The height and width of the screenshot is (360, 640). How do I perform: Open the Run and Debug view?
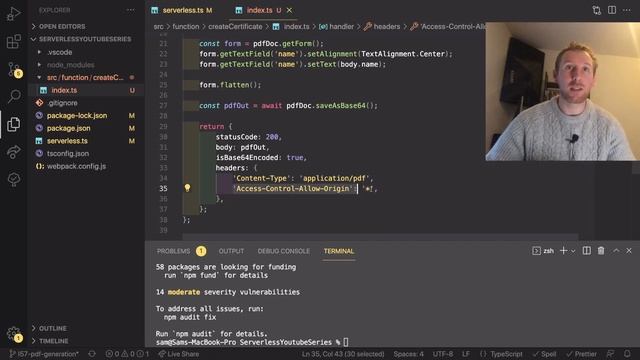(x=13, y=13)
